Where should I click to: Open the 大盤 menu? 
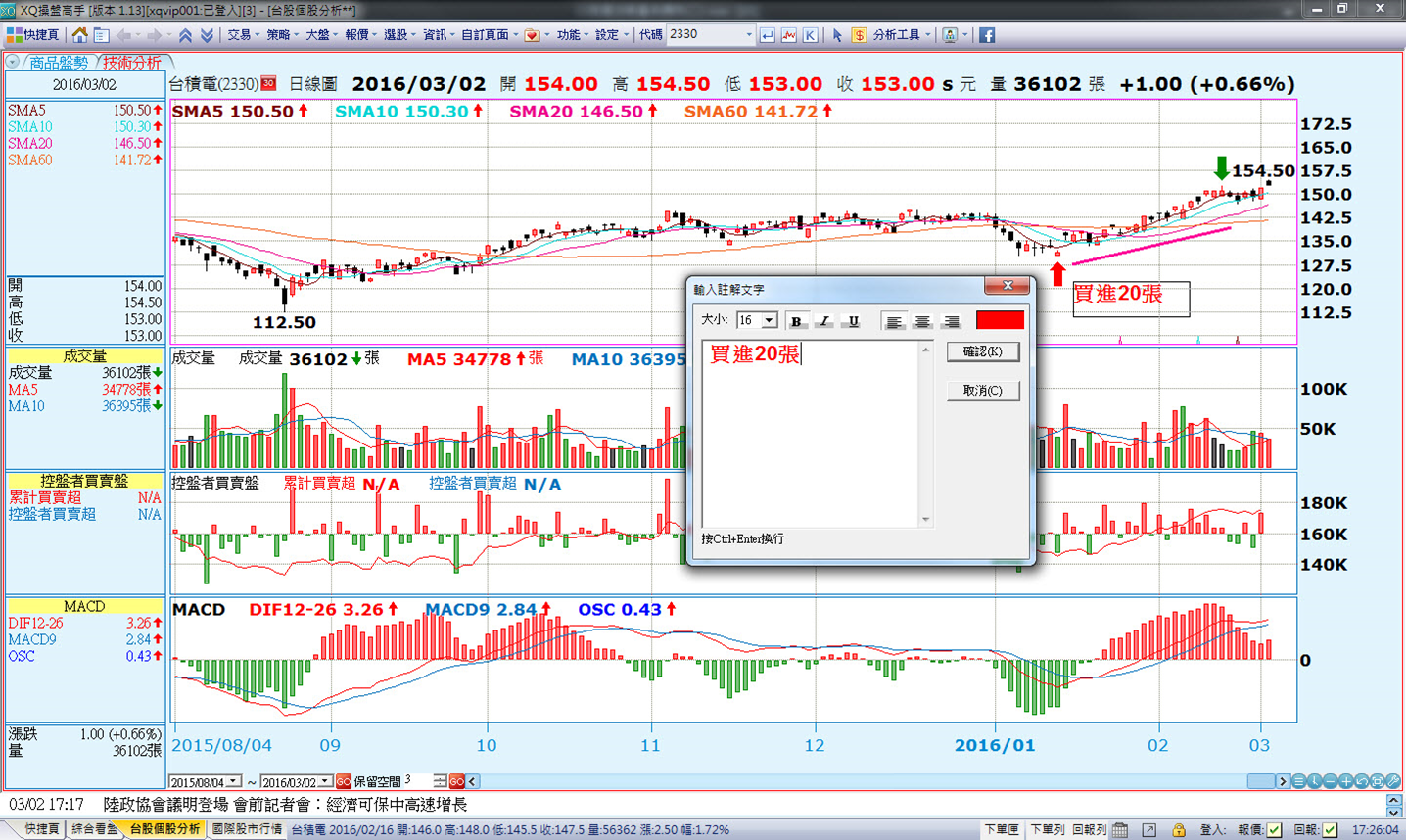click(x=321, y=34)
